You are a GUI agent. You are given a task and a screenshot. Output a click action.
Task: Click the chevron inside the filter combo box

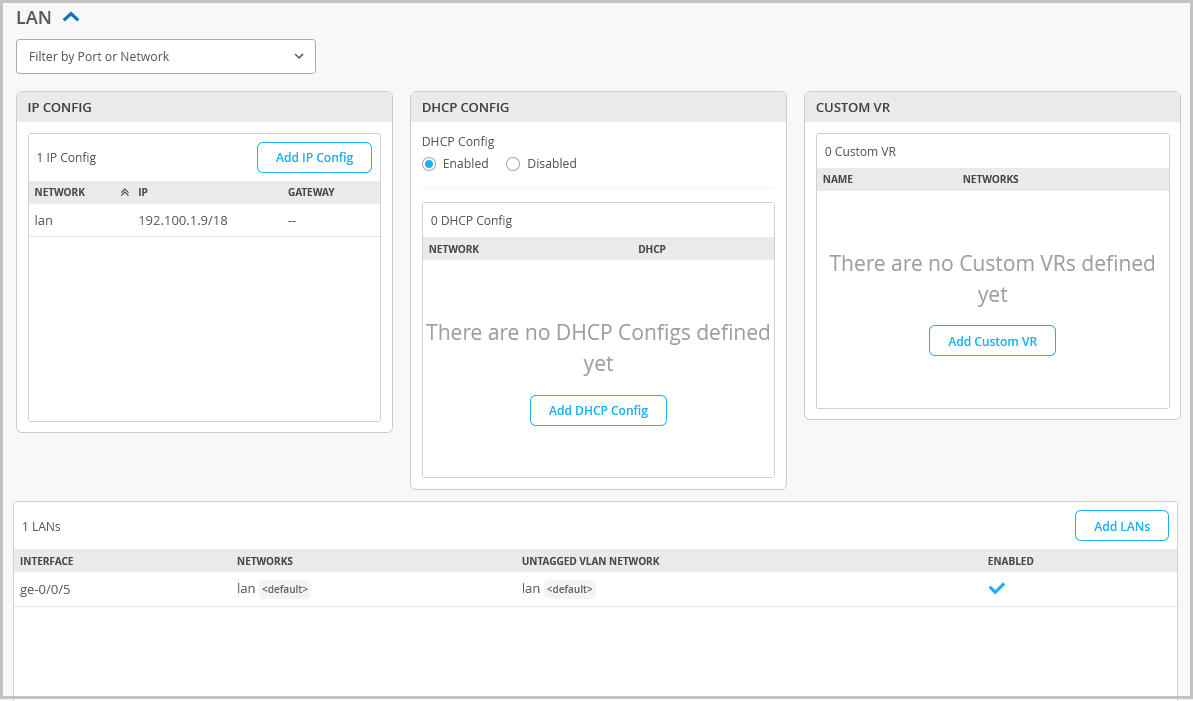point(298,56)
